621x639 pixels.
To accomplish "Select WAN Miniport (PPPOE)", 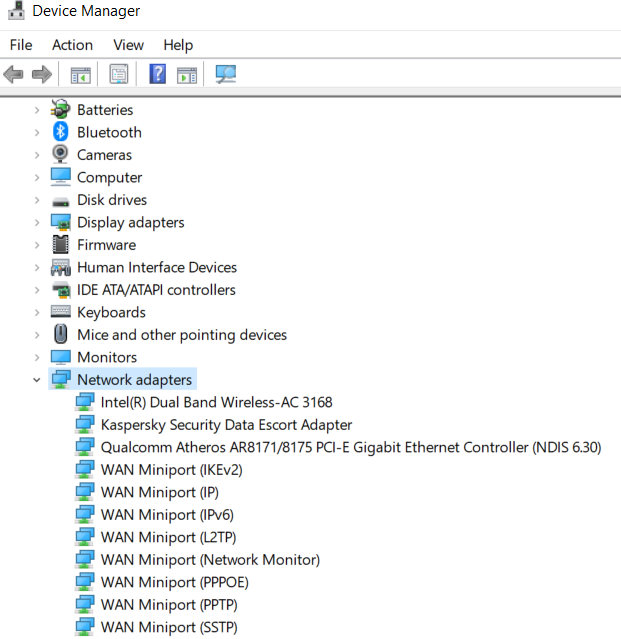I will pos(174,582).
